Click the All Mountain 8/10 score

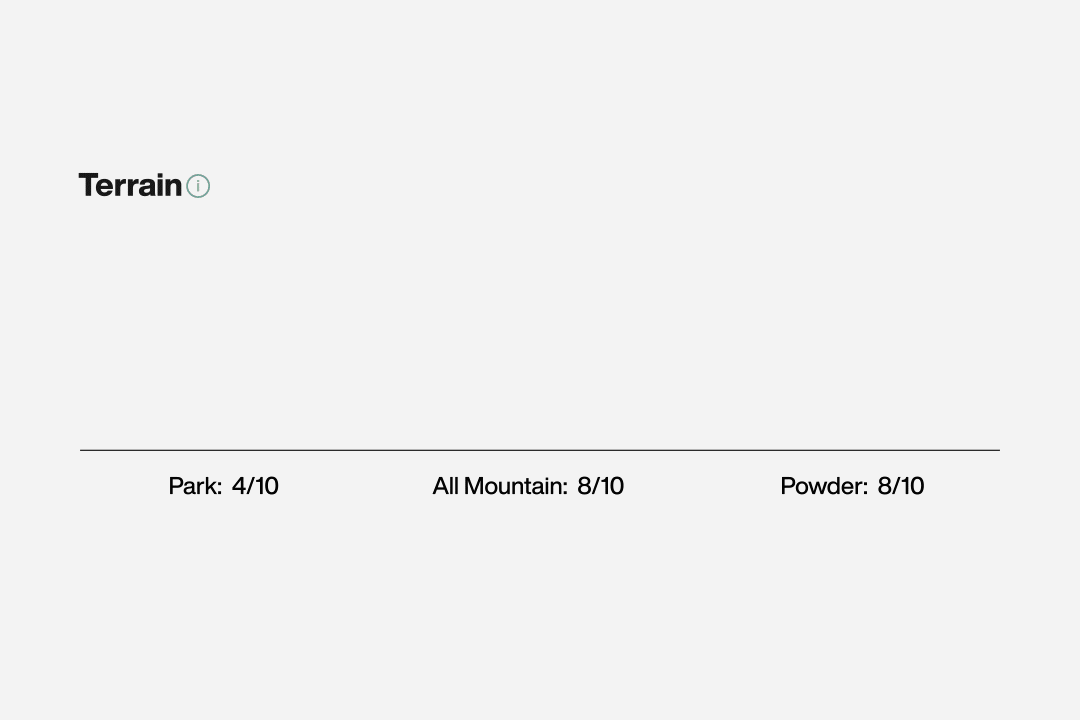(x=601, y=486)
